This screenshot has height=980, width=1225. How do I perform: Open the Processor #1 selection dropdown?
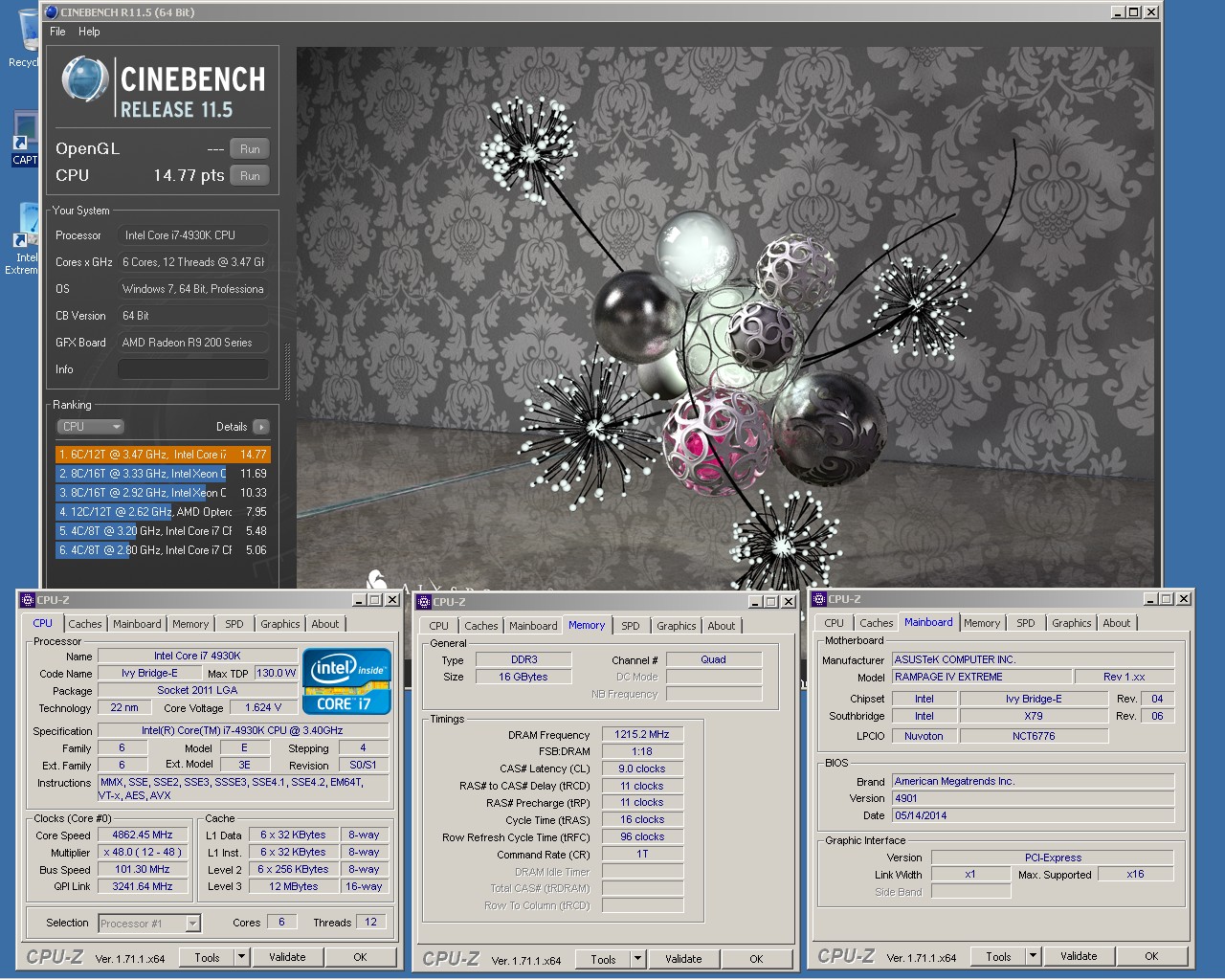(x=149, y=924)
